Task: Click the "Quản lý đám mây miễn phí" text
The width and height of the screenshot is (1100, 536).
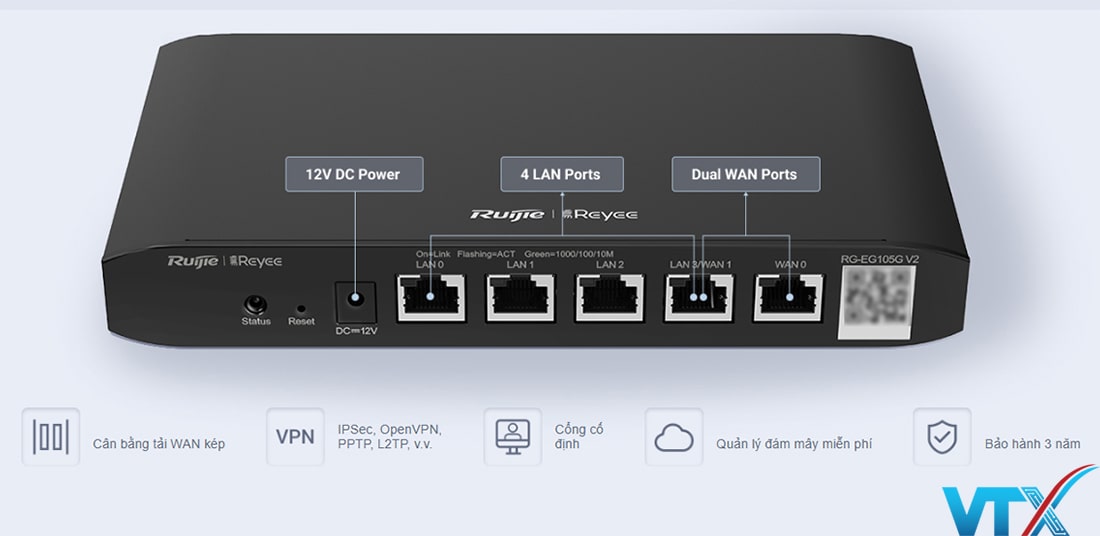Action: click(794, 443)
